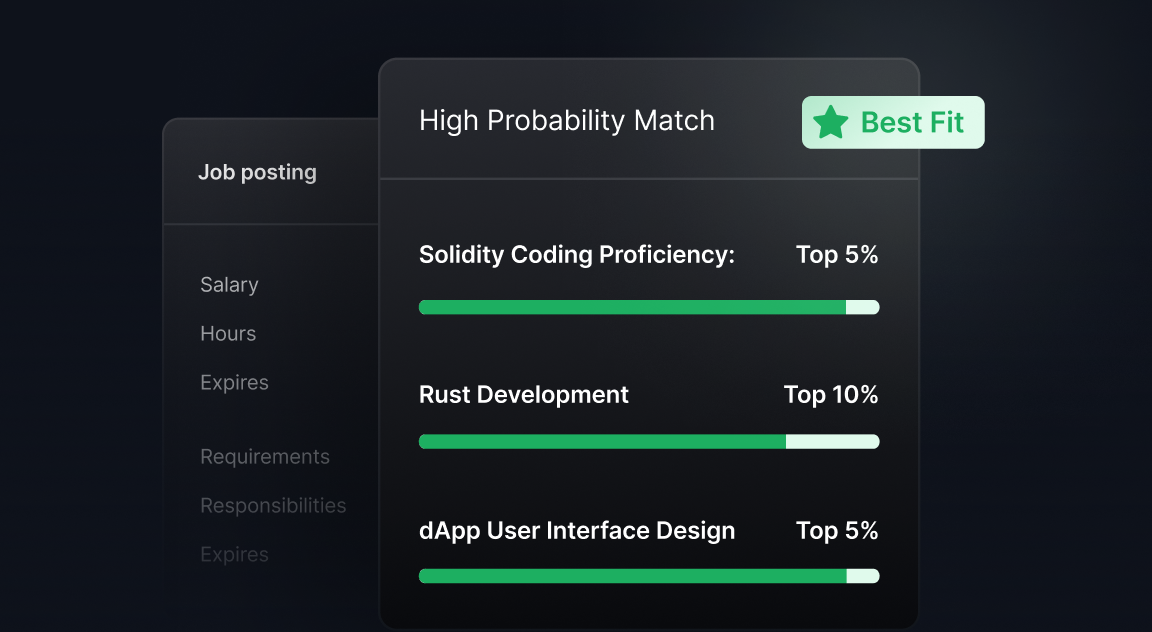Open the Job posting card header
This screenshot has width=1152, height=632.
[x=257, y=172]
